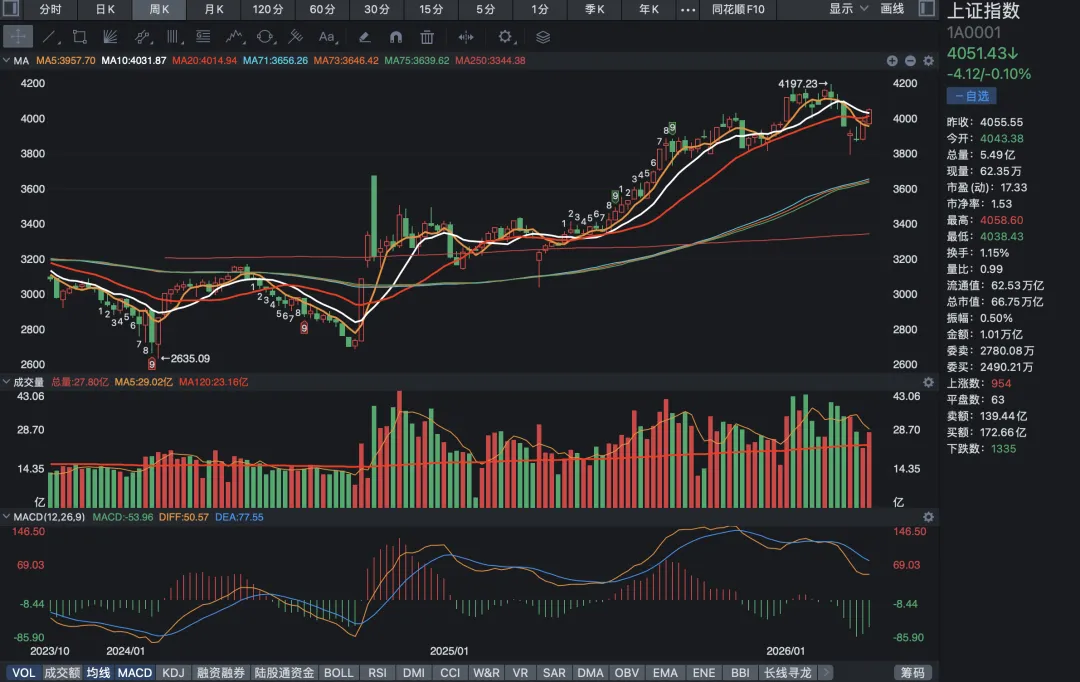
Task: Select the Aa text annotation tool
Action: click(327, 37)
